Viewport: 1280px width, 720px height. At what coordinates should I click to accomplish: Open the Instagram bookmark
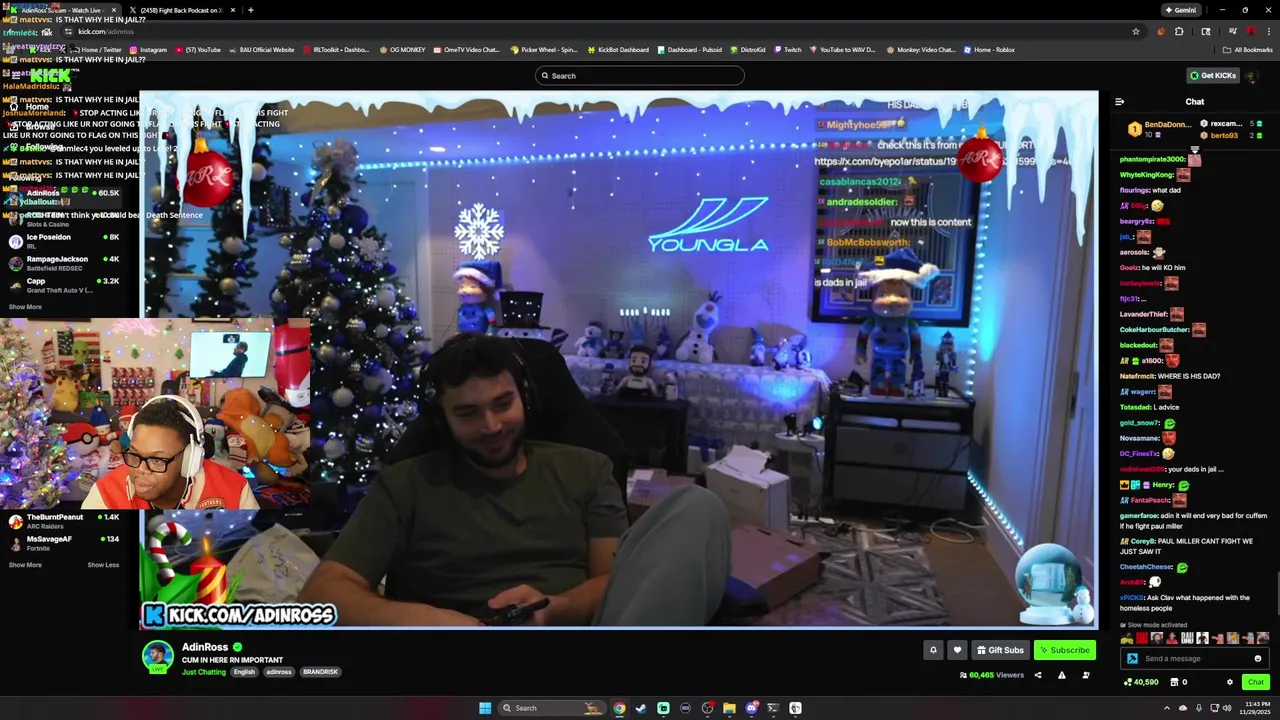tap(148, 49)
